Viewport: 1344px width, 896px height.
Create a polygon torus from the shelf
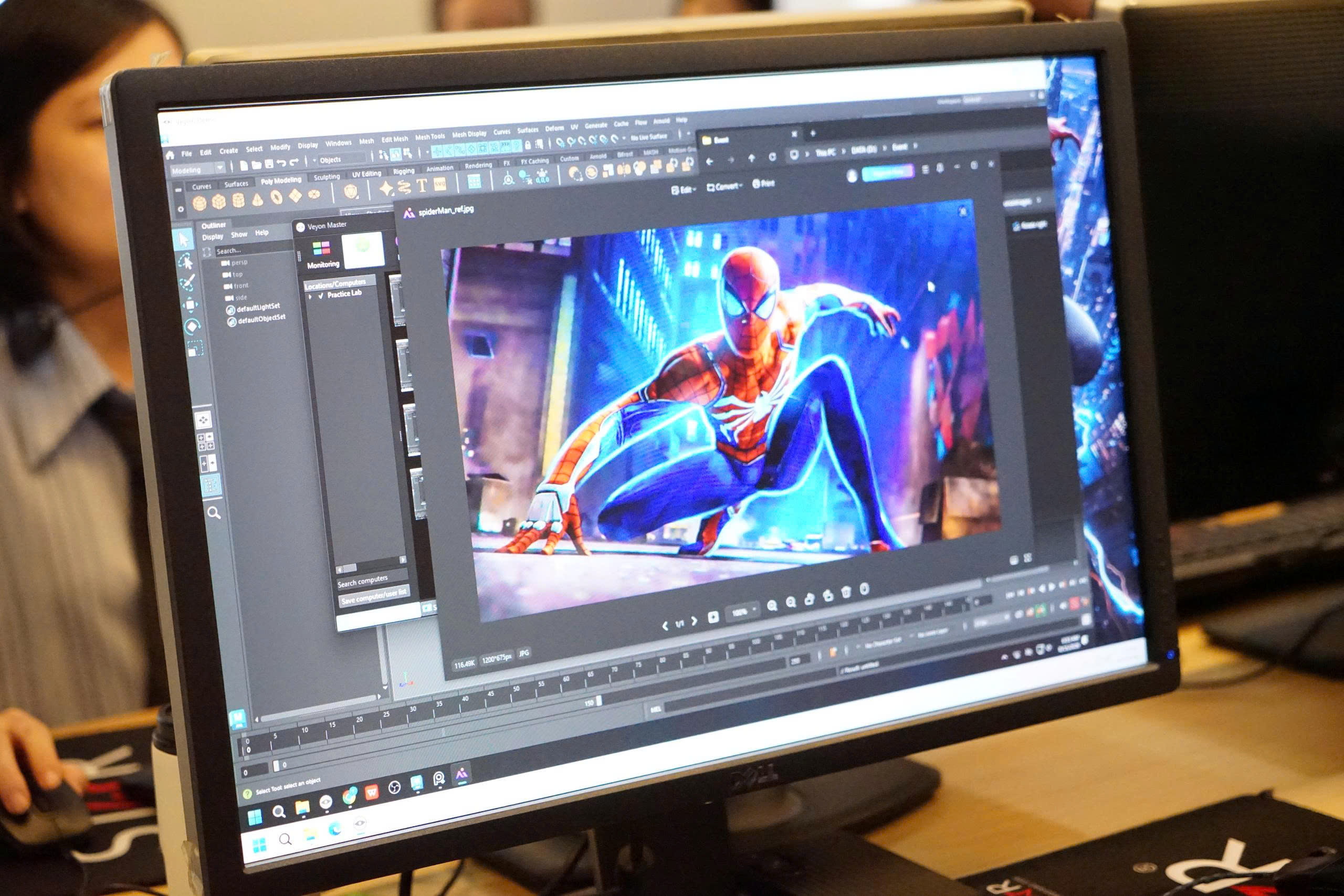coord(276,197)
